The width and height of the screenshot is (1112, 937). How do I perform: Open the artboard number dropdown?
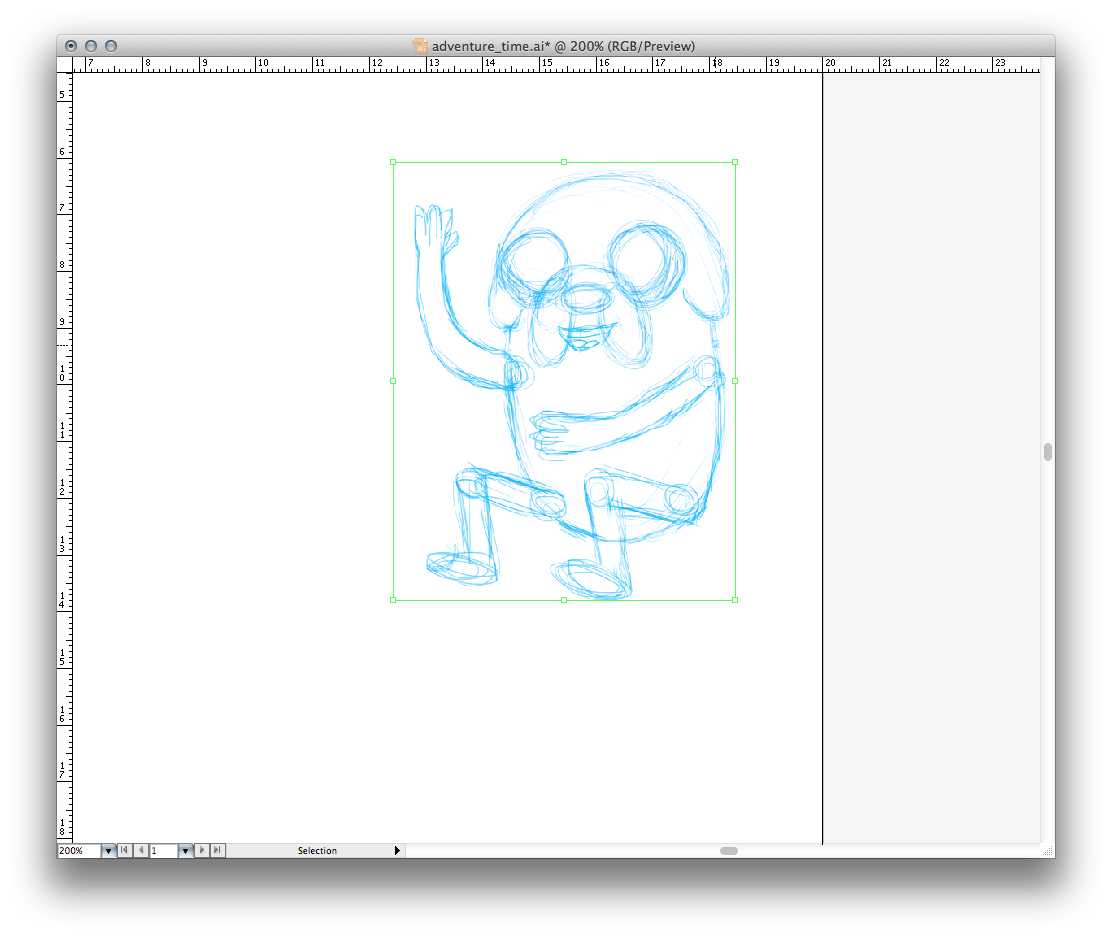[x=185, y=851]
